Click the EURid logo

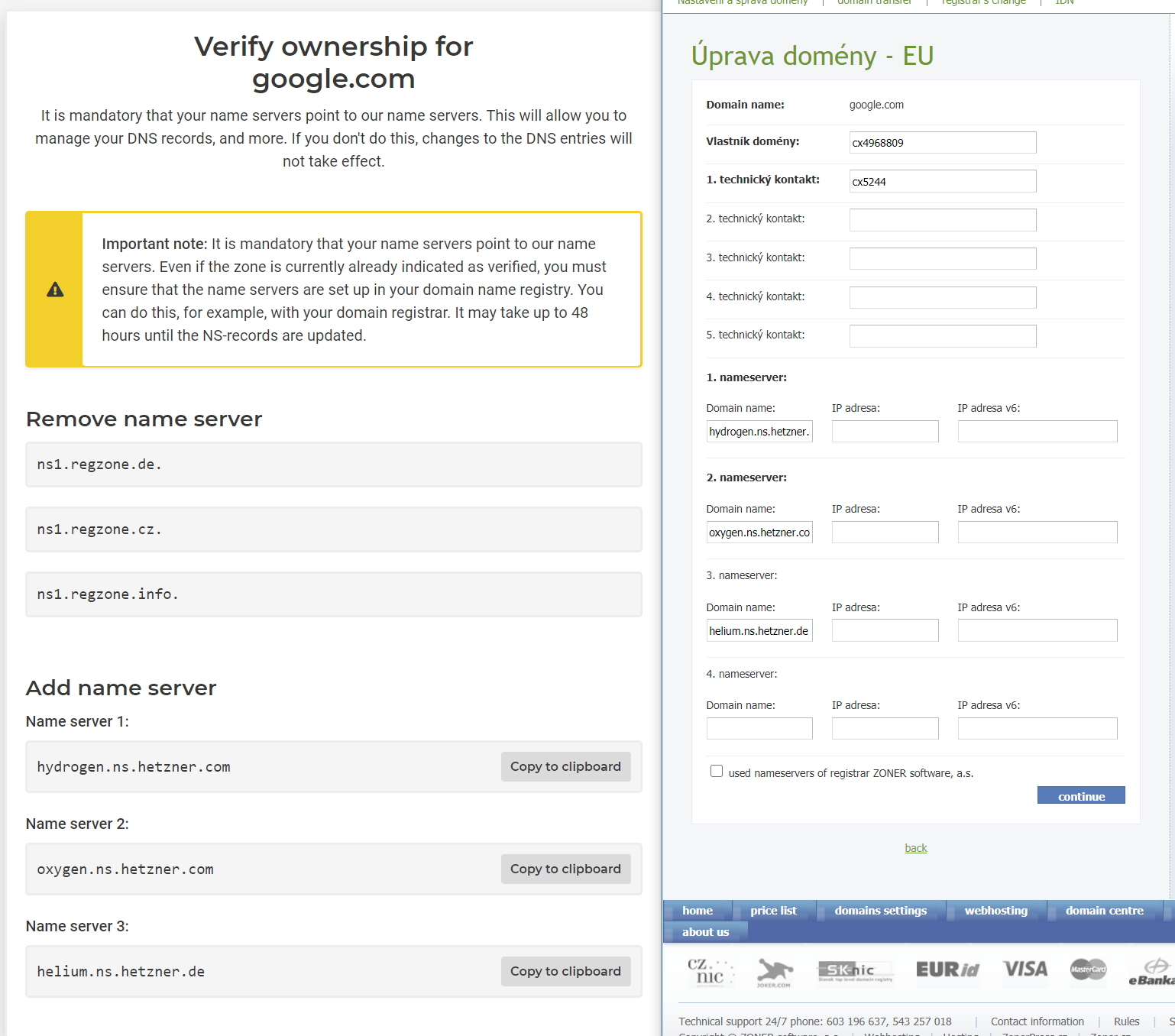tap(947, 970)
